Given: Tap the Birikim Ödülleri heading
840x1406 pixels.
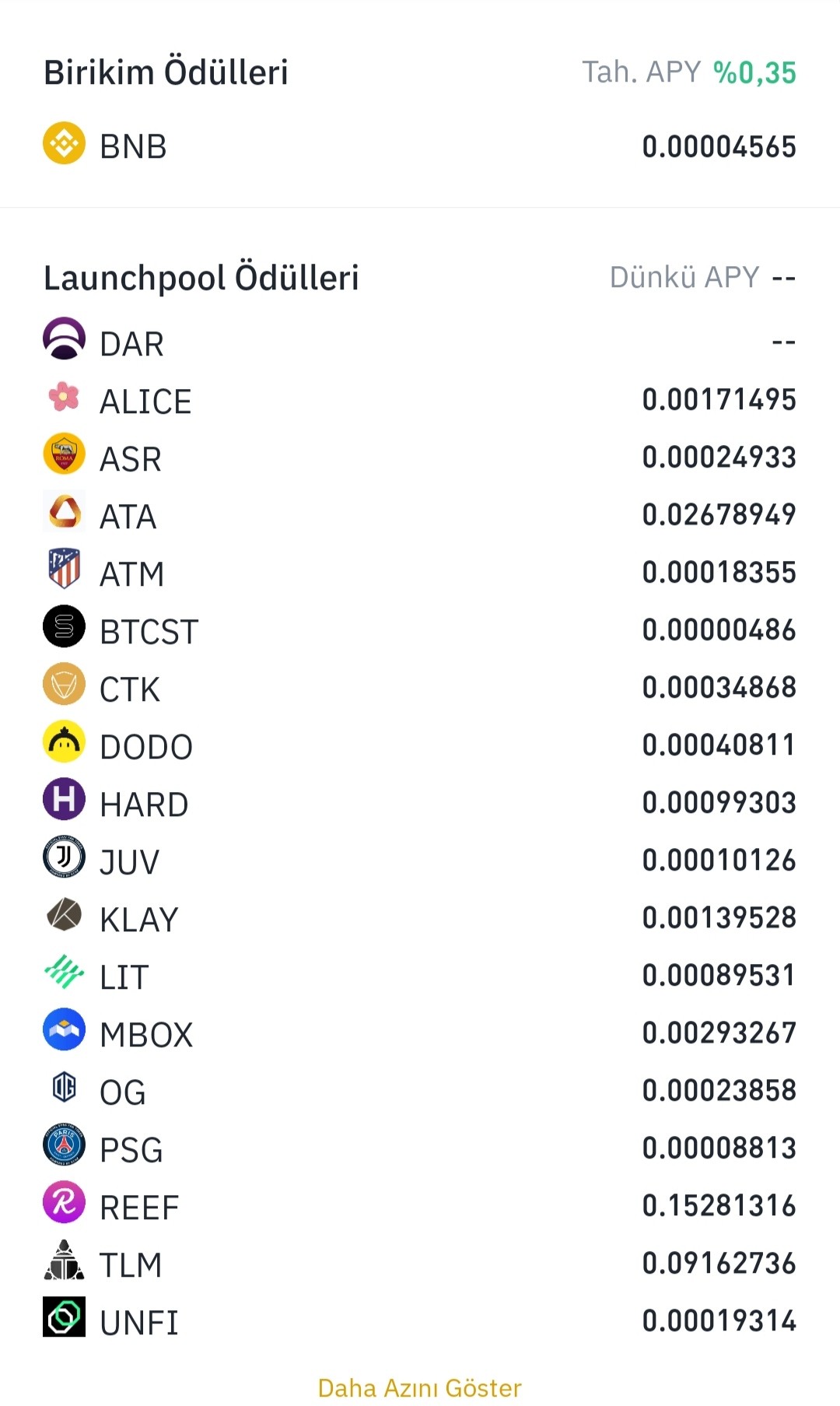Looking at the screenshot, I should tap(166, 72).
